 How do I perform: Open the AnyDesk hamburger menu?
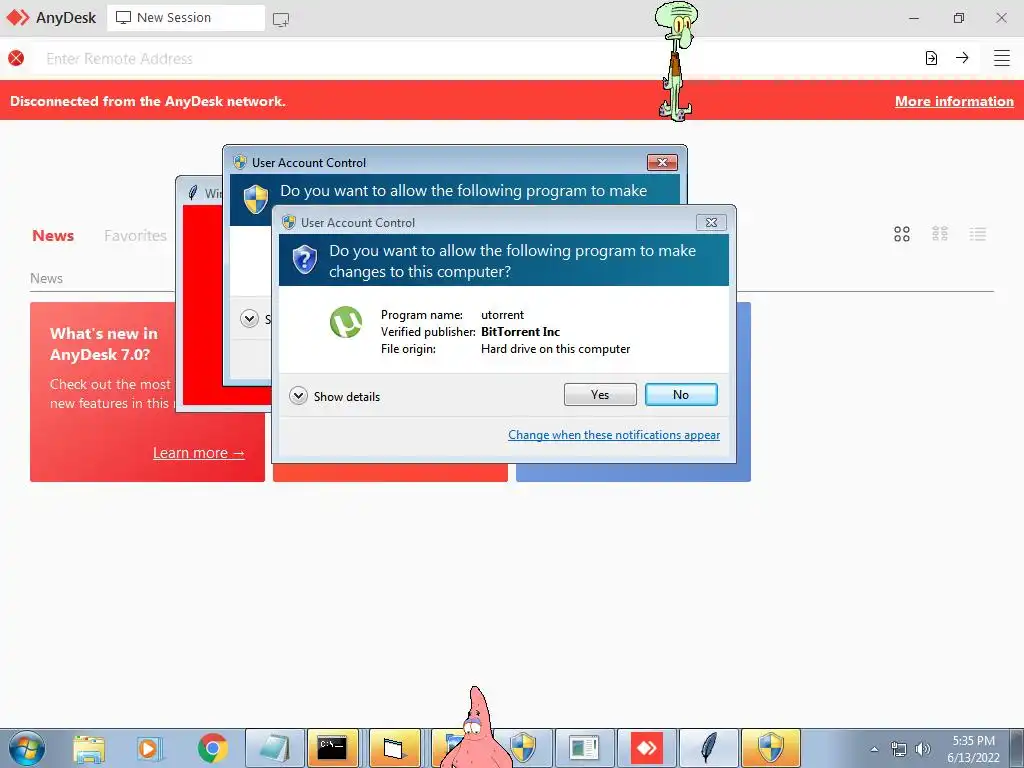(x=1002, y=58)
